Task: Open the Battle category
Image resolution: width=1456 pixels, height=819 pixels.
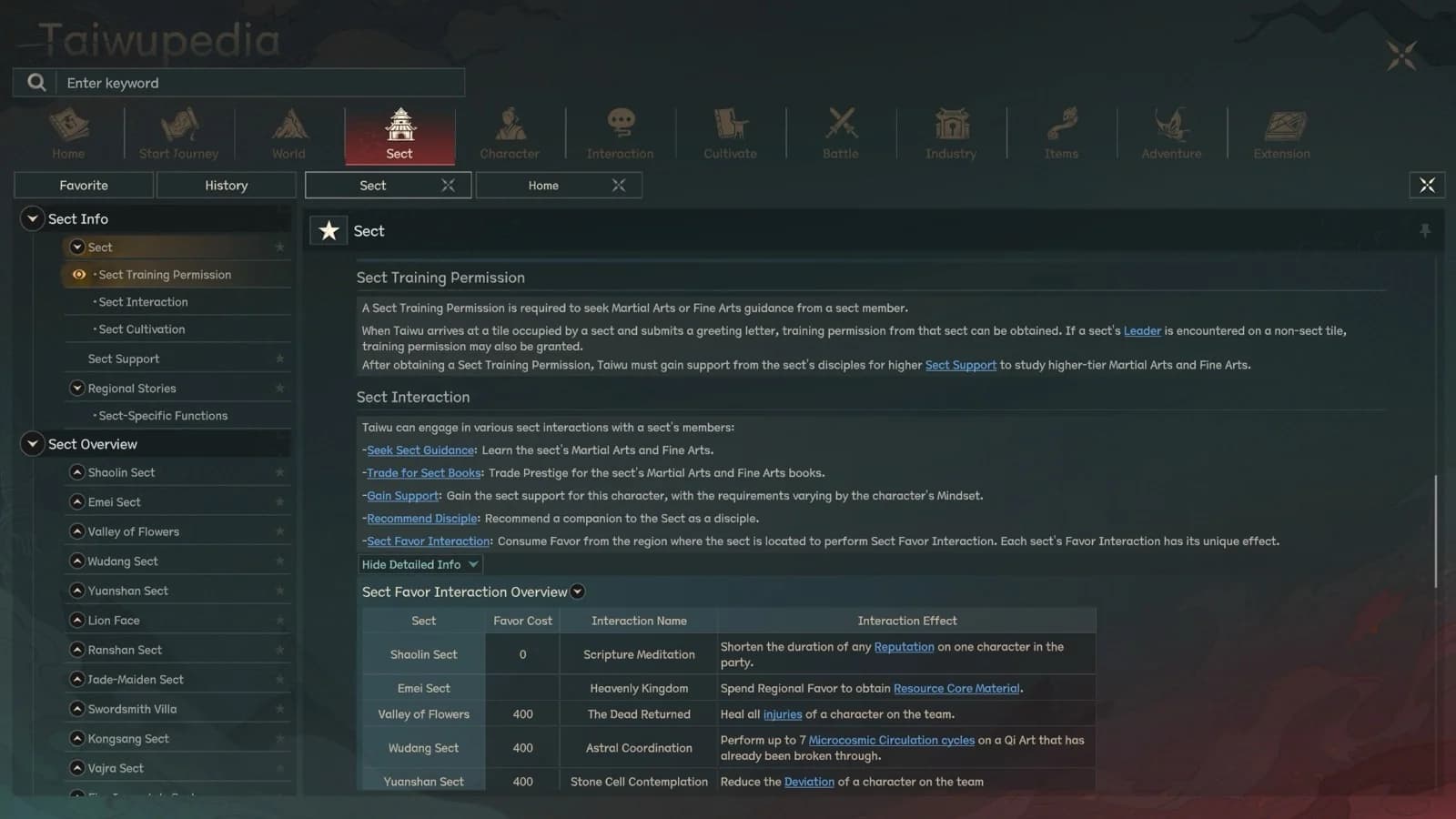Action: pos(841,133)
